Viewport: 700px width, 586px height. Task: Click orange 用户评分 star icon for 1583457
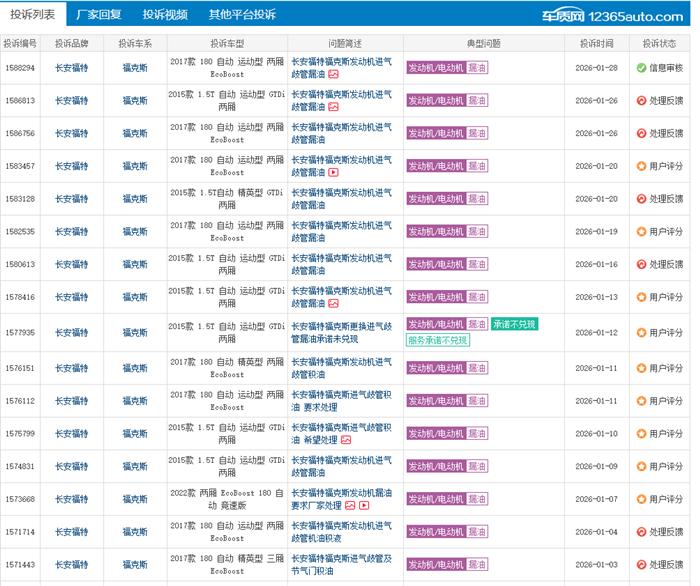[641, 166]
